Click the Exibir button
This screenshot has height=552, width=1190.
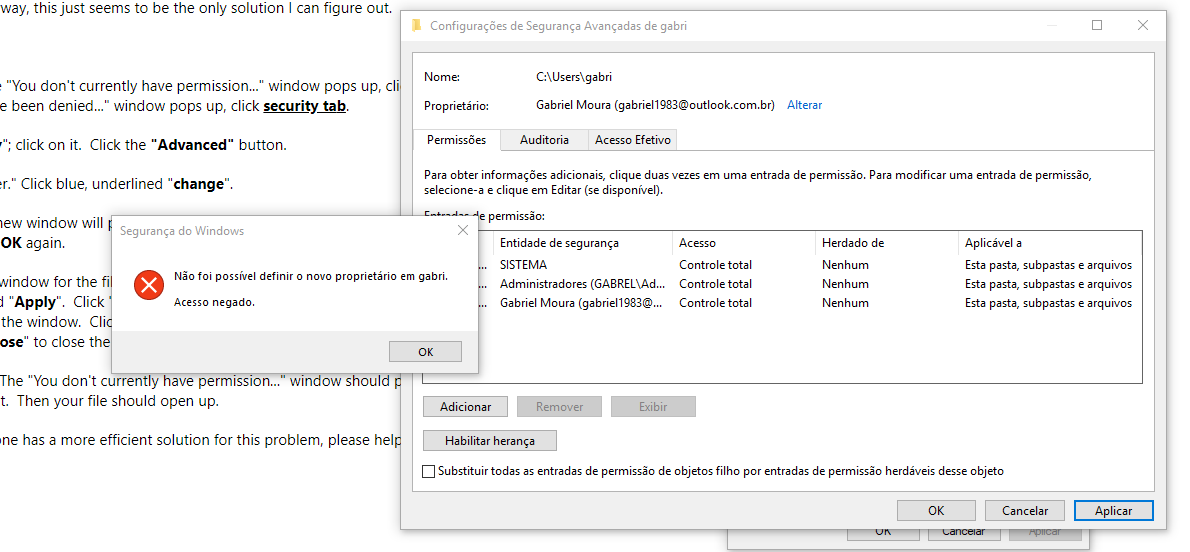click(x=653, y=406)
